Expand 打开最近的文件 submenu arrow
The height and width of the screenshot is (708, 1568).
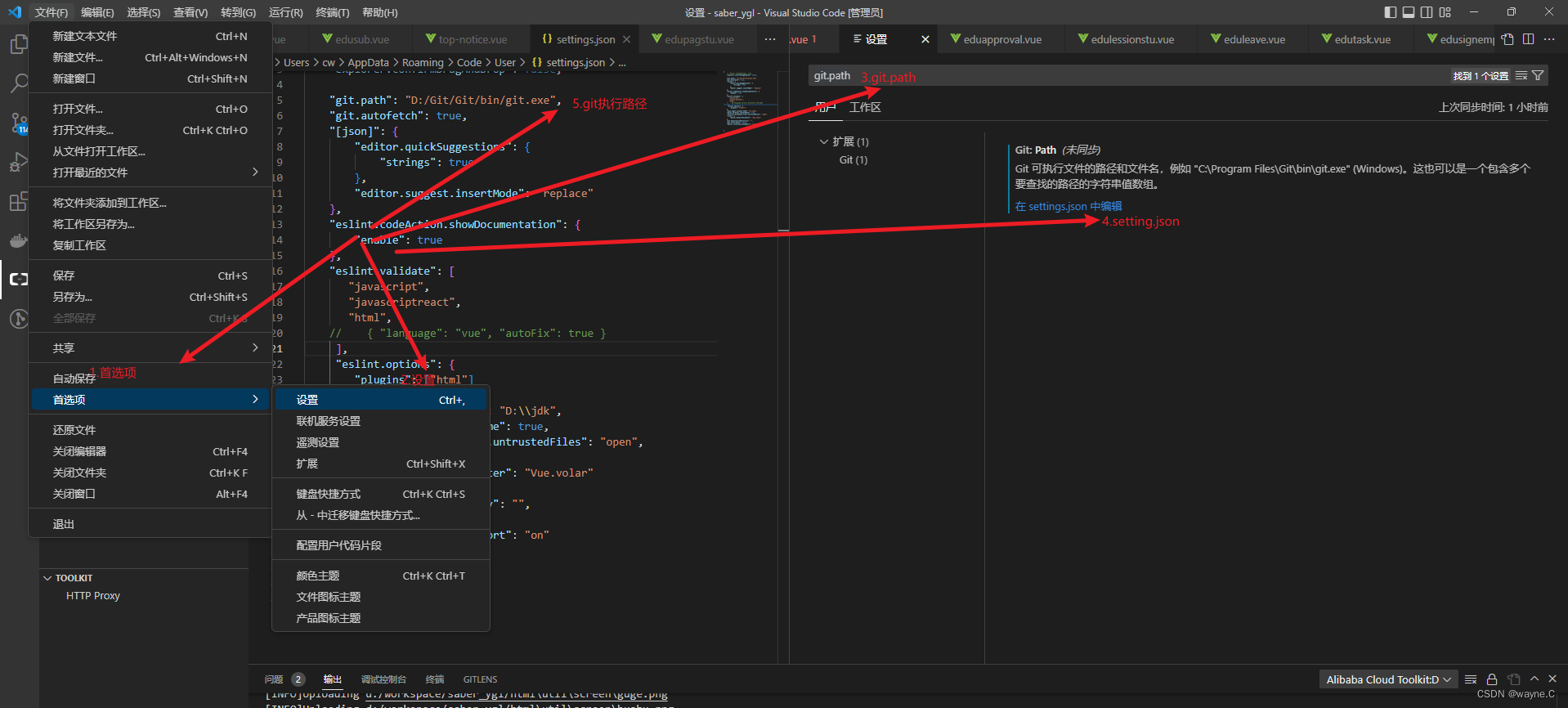(x=255, y=172)
